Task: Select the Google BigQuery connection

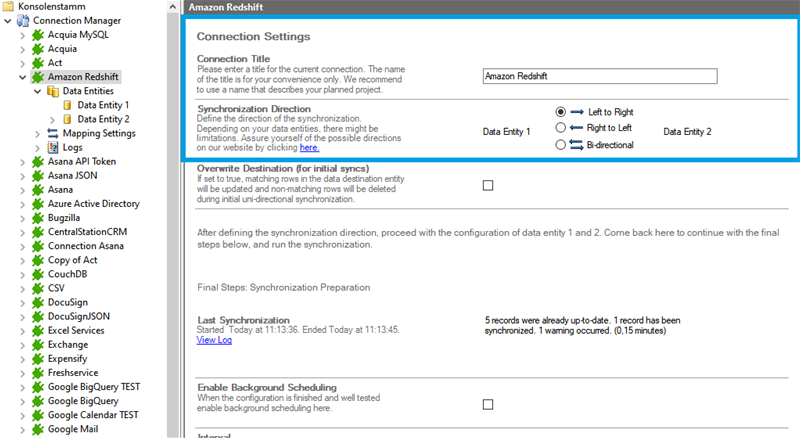Action: tap(82, 400)
